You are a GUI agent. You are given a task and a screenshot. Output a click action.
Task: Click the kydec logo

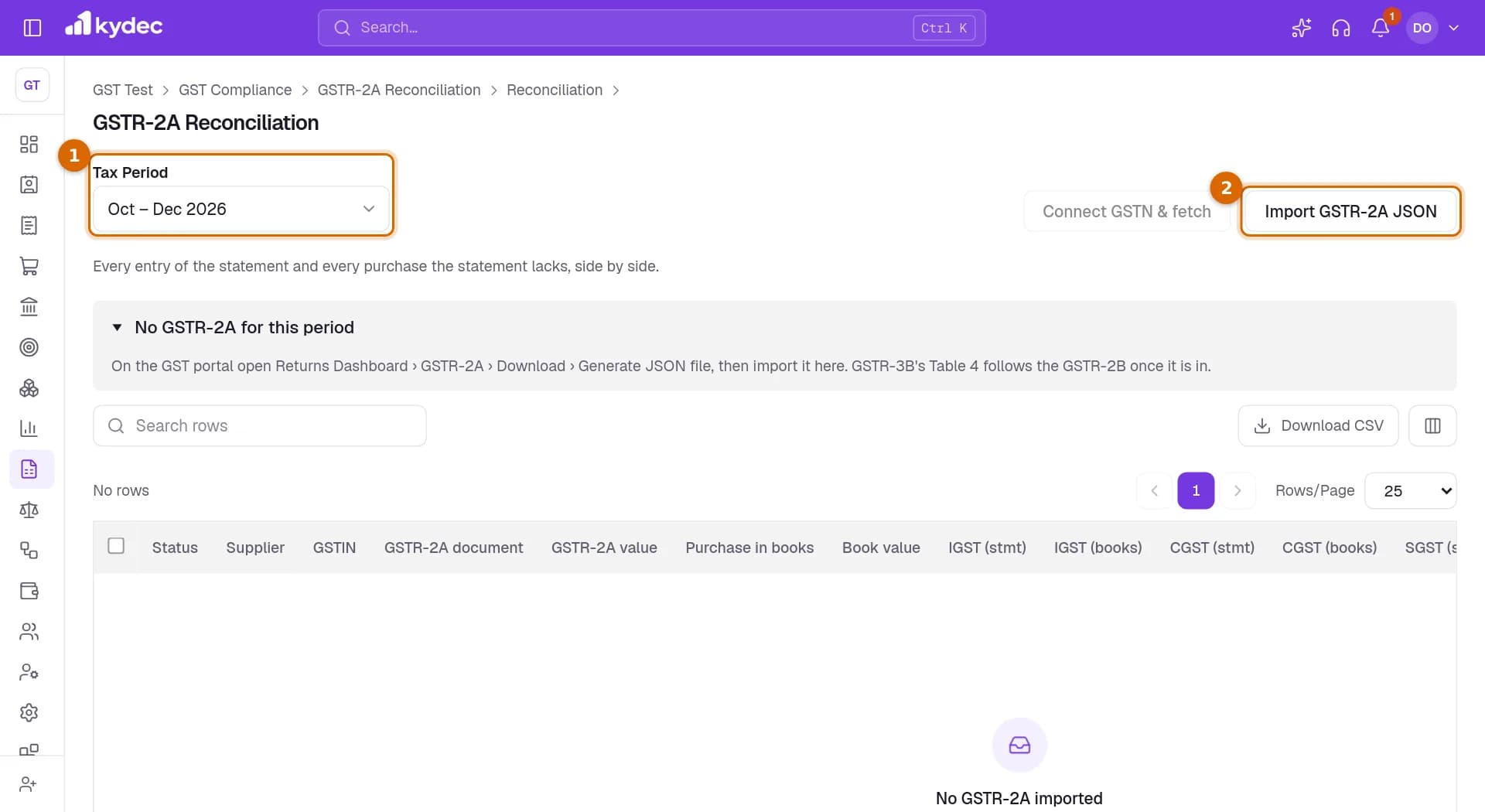pos(114,26)
